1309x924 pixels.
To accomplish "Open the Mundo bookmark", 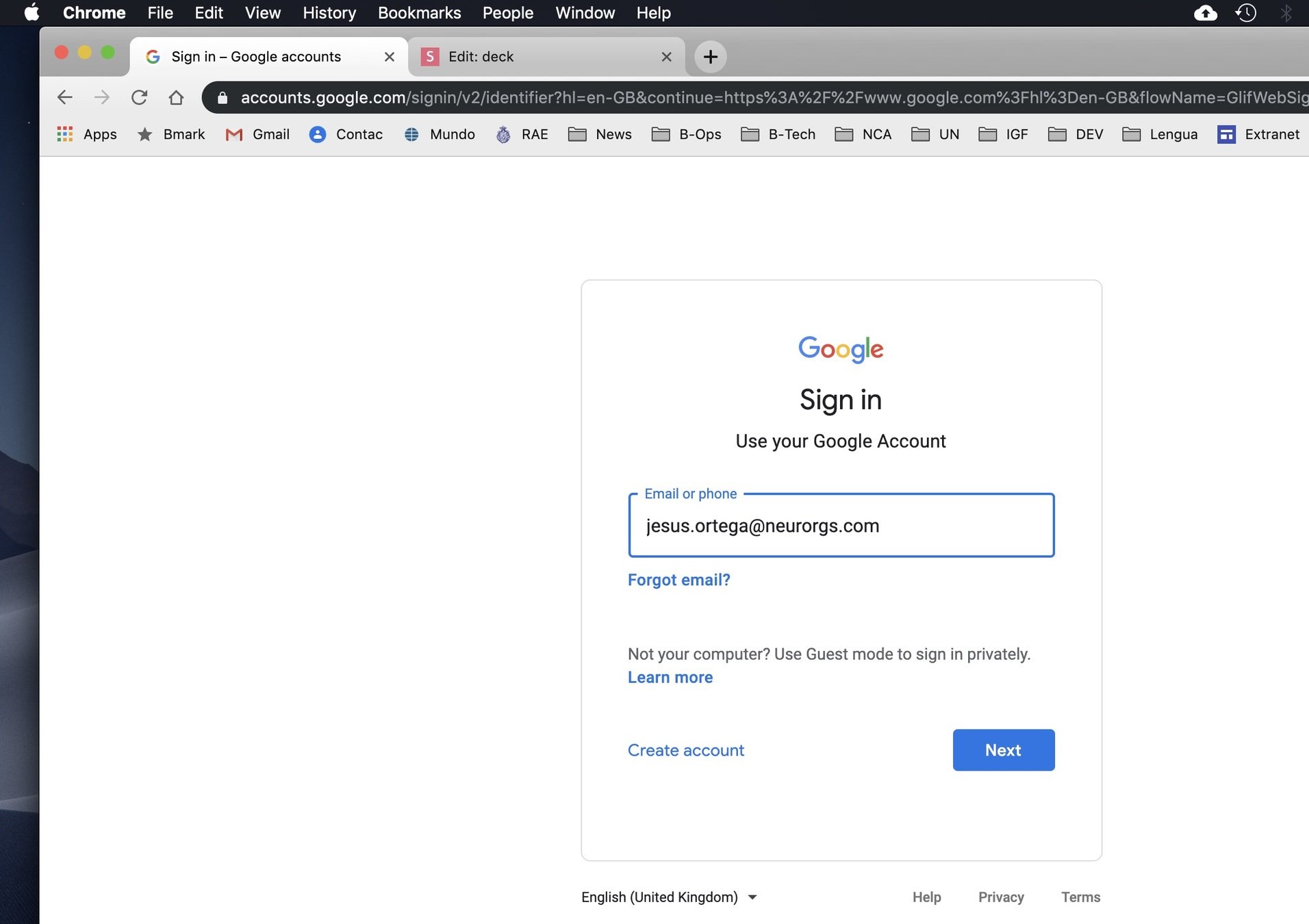I will click(x=440, y=134).
